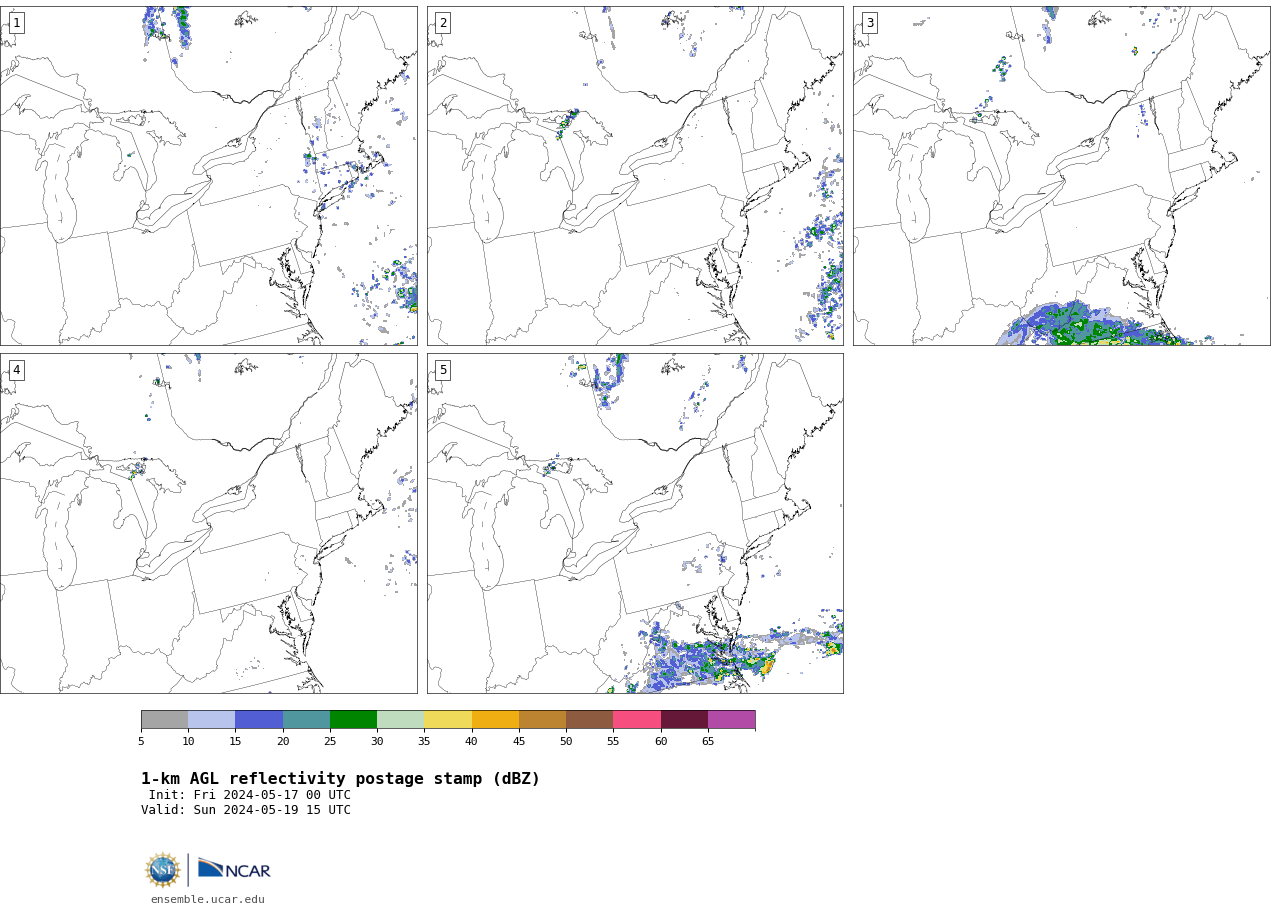The width and height of the screenshot is (1280, 910).
Task: Open ensemble member 4 reflectivity map
Action: tap(208, 523)
